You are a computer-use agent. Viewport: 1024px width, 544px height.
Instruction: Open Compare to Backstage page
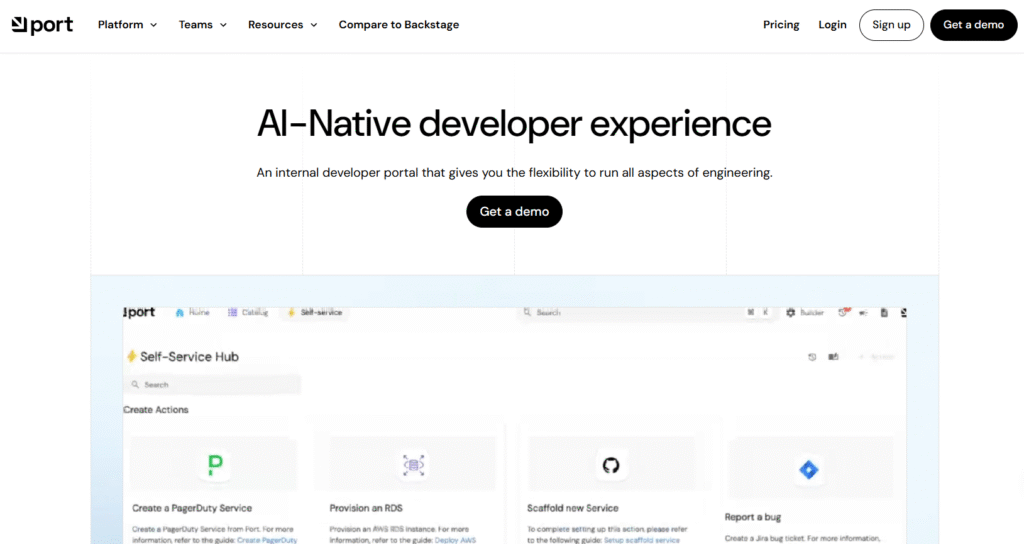[x=398, y=25]
